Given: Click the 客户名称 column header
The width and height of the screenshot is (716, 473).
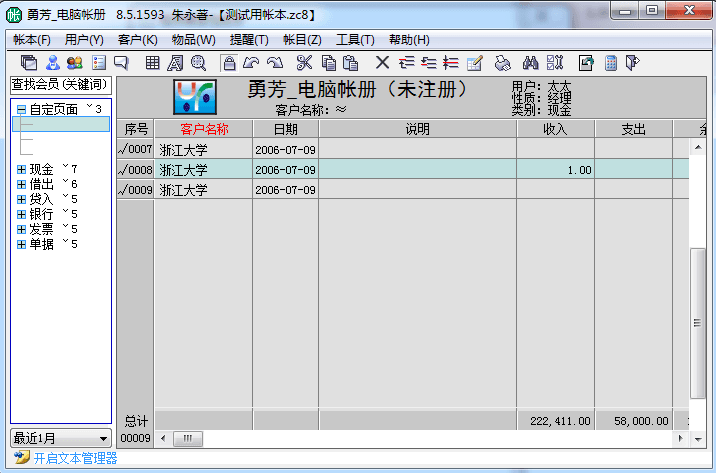Looking at the screenshot, I should point(204,129).
